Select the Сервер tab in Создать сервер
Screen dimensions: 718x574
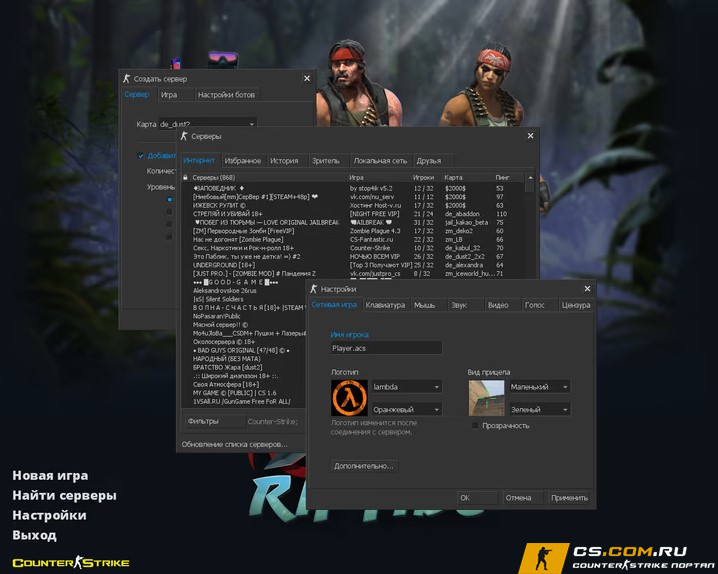(x=136, y=94)
